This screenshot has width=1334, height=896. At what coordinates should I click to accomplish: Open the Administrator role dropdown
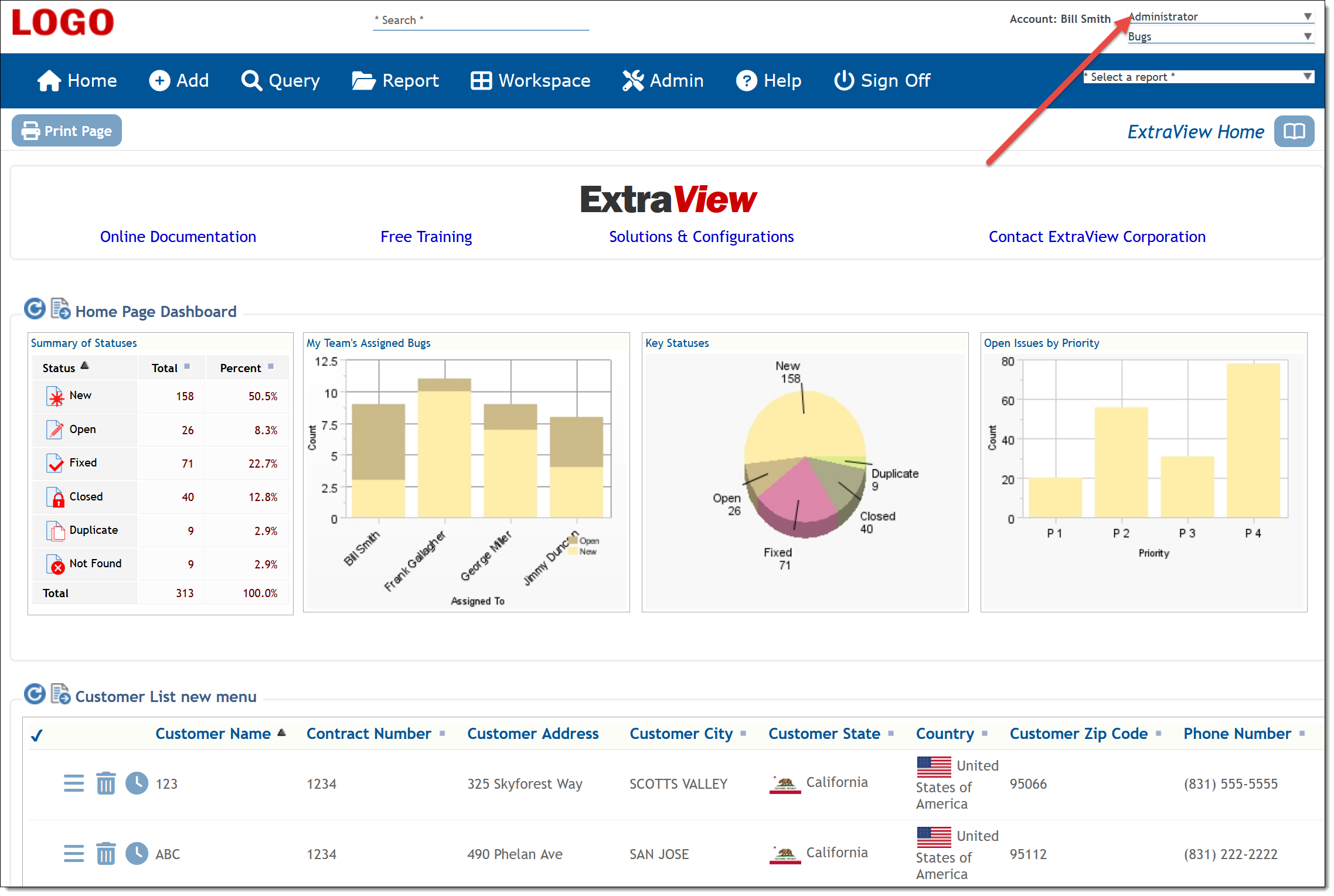point(1220,16)
